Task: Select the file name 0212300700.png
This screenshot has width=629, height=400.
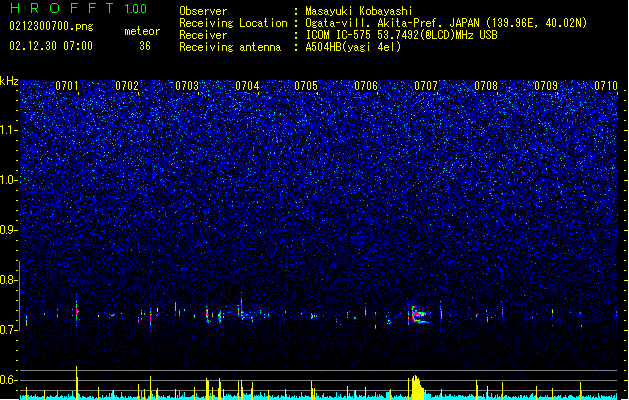Action: pyautogui.click(x=51, y=26)
